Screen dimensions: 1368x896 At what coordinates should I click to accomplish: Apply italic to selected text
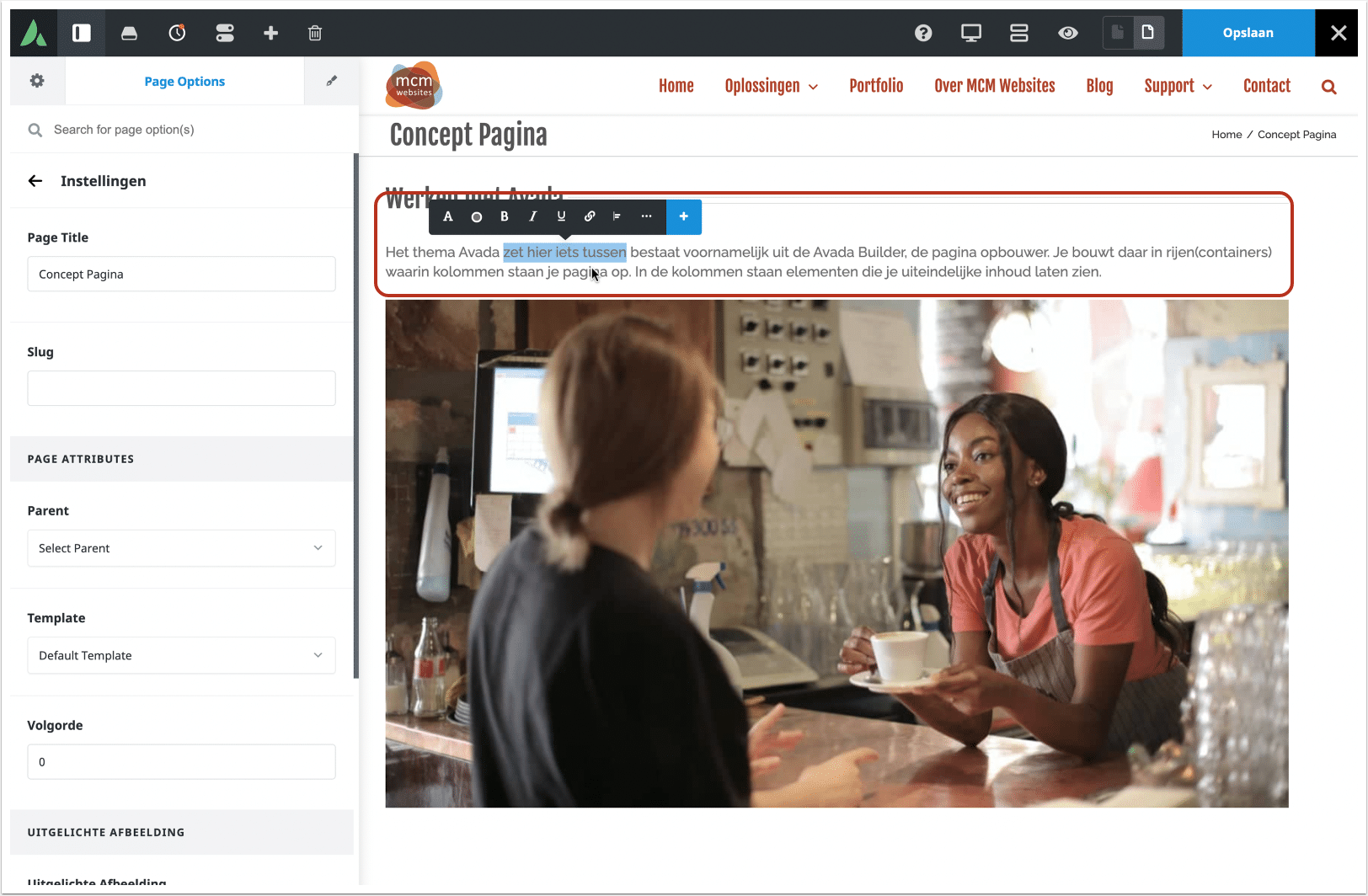click(532, 216)
